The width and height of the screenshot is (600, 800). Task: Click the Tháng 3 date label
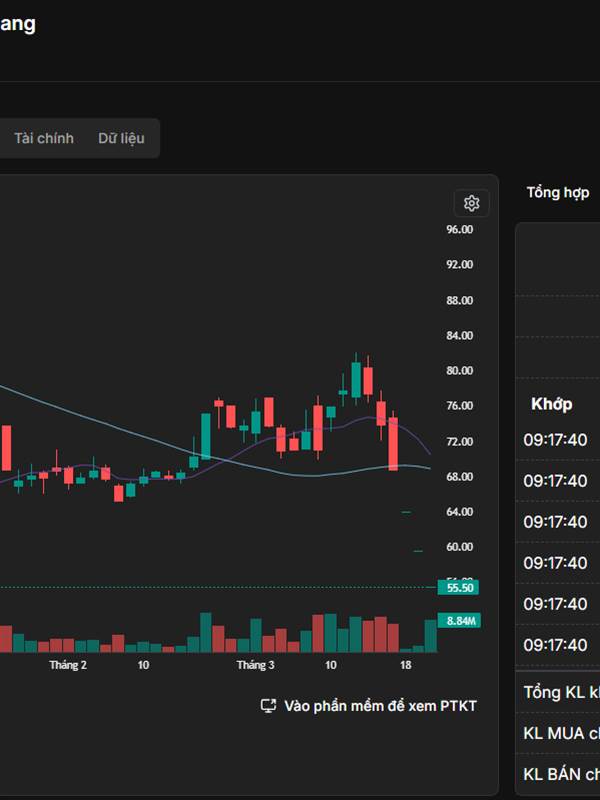click(255, 665)
